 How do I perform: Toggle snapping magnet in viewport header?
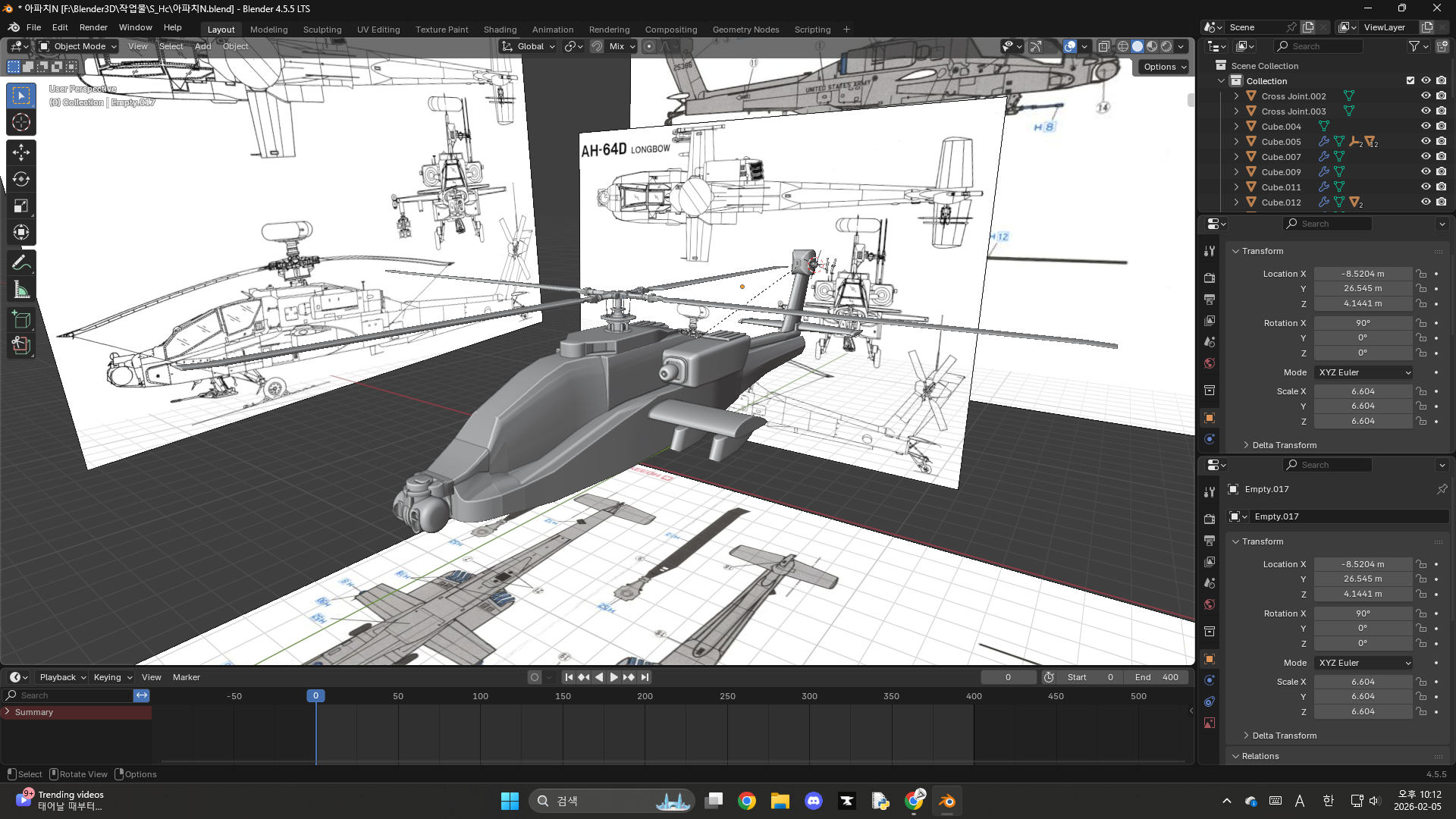(x=597, y=46)
